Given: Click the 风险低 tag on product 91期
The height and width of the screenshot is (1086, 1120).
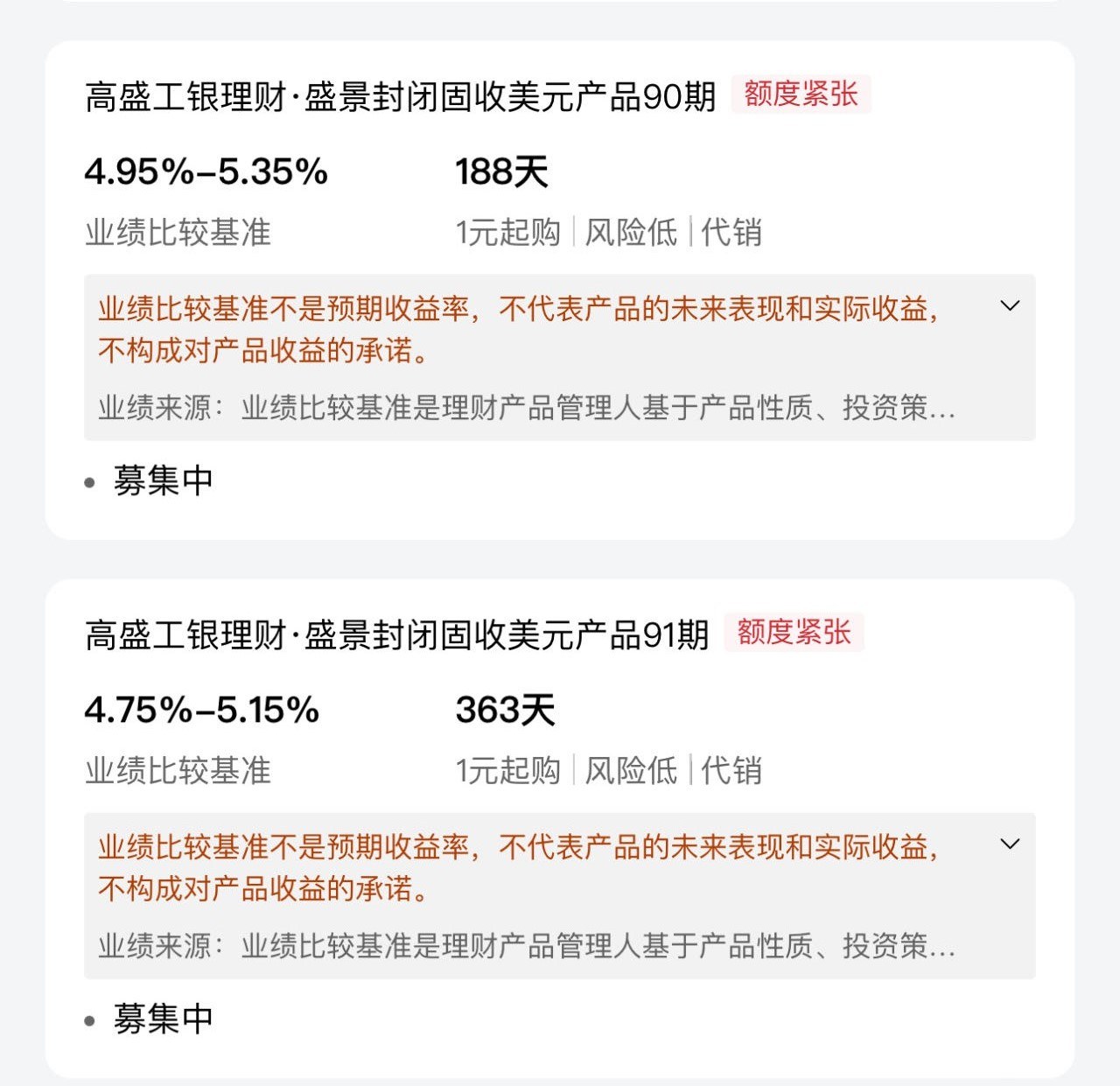Looking at the screenshot, I should 631,771.
